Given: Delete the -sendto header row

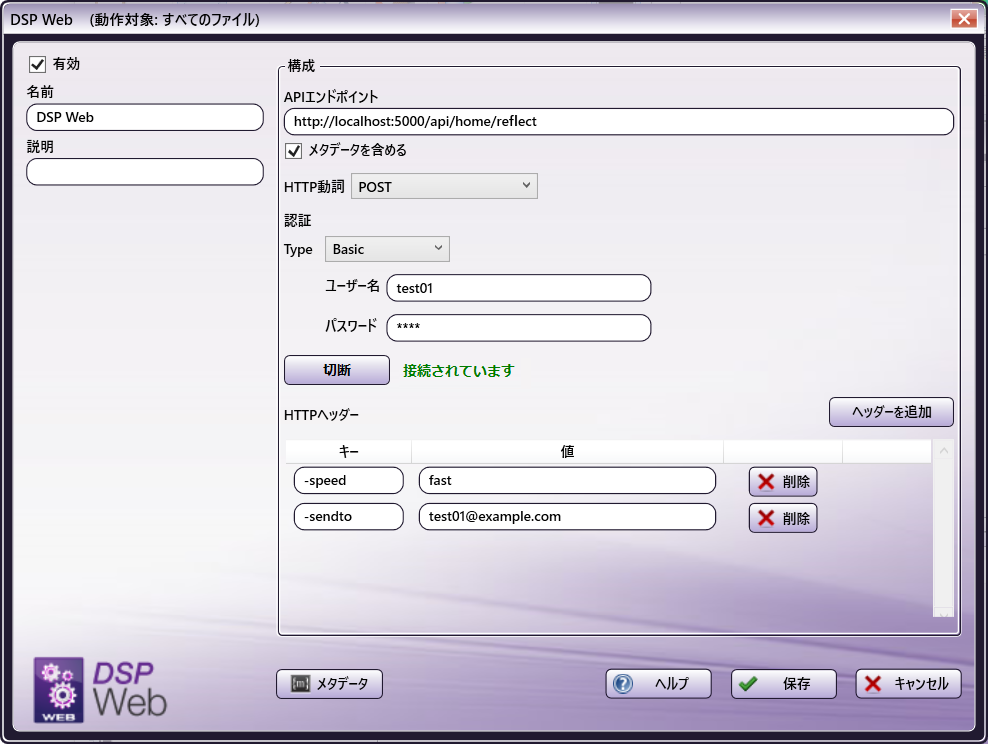Looking at the screenshot, I should point(783,518).
